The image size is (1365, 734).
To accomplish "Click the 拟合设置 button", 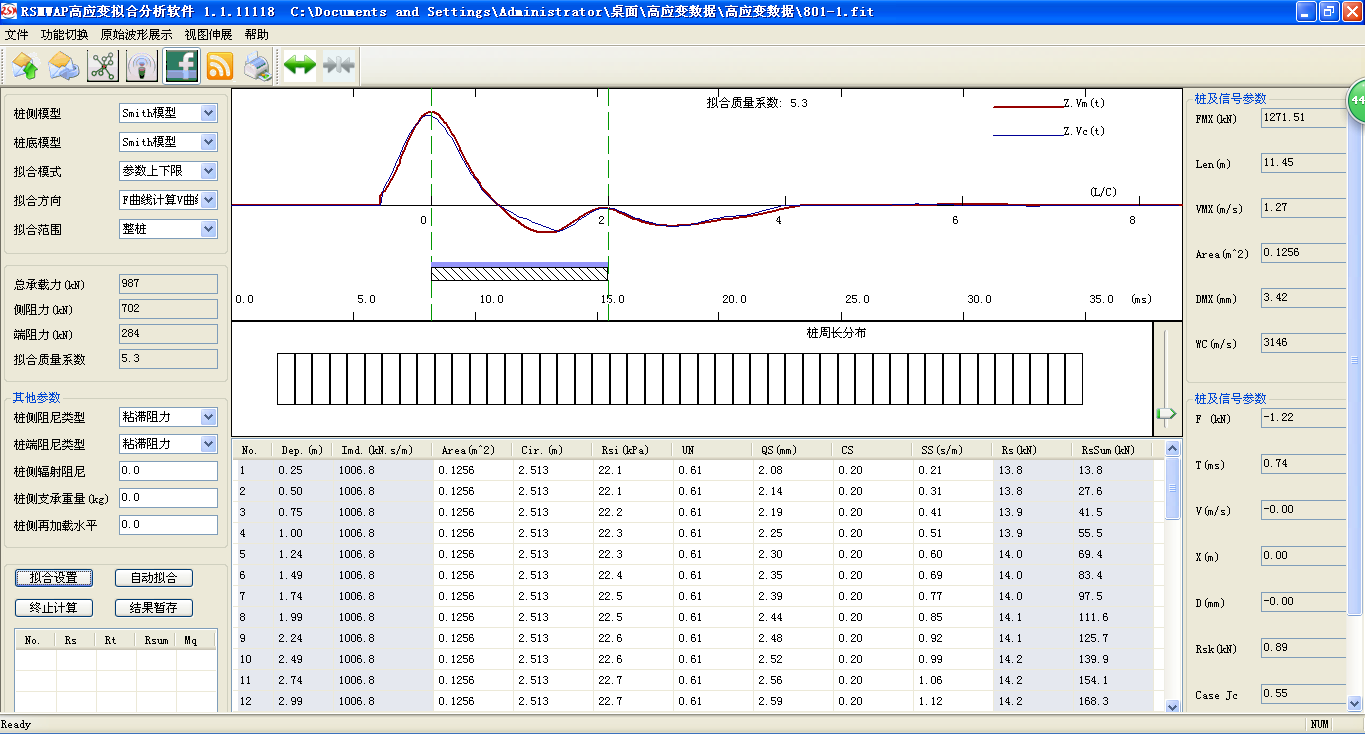I will 54,577.
